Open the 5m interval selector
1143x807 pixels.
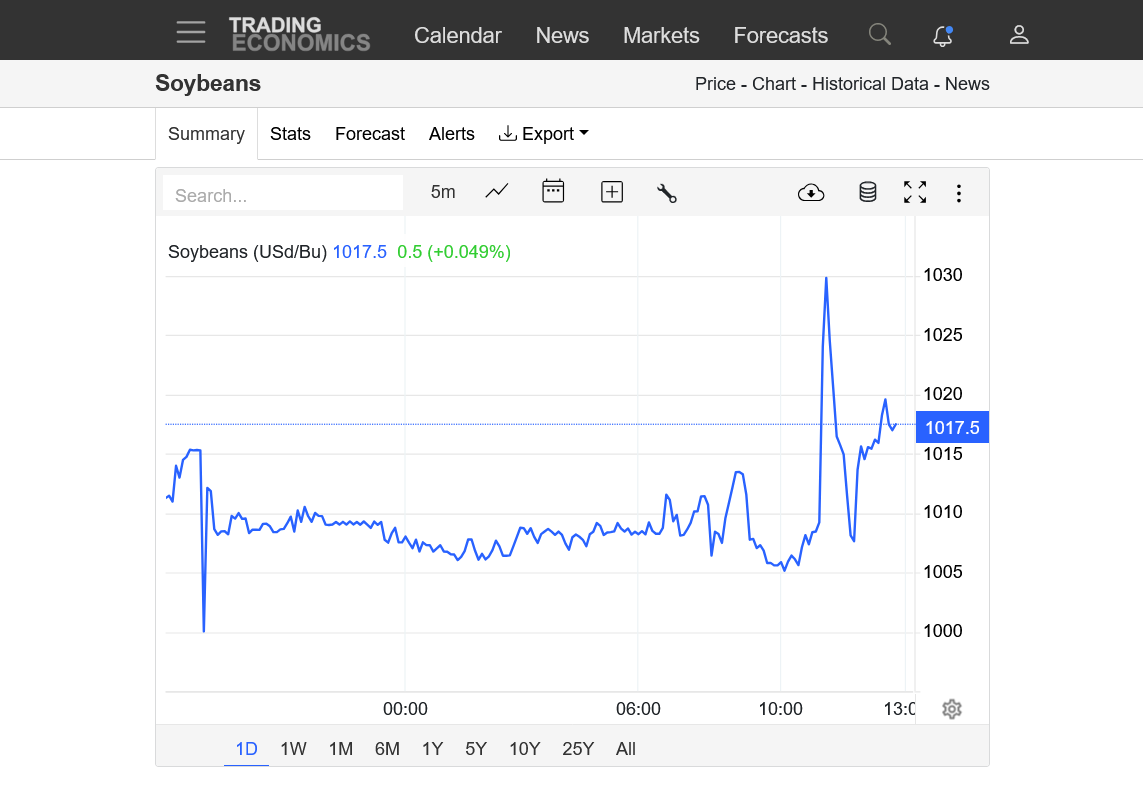[443, 192]
